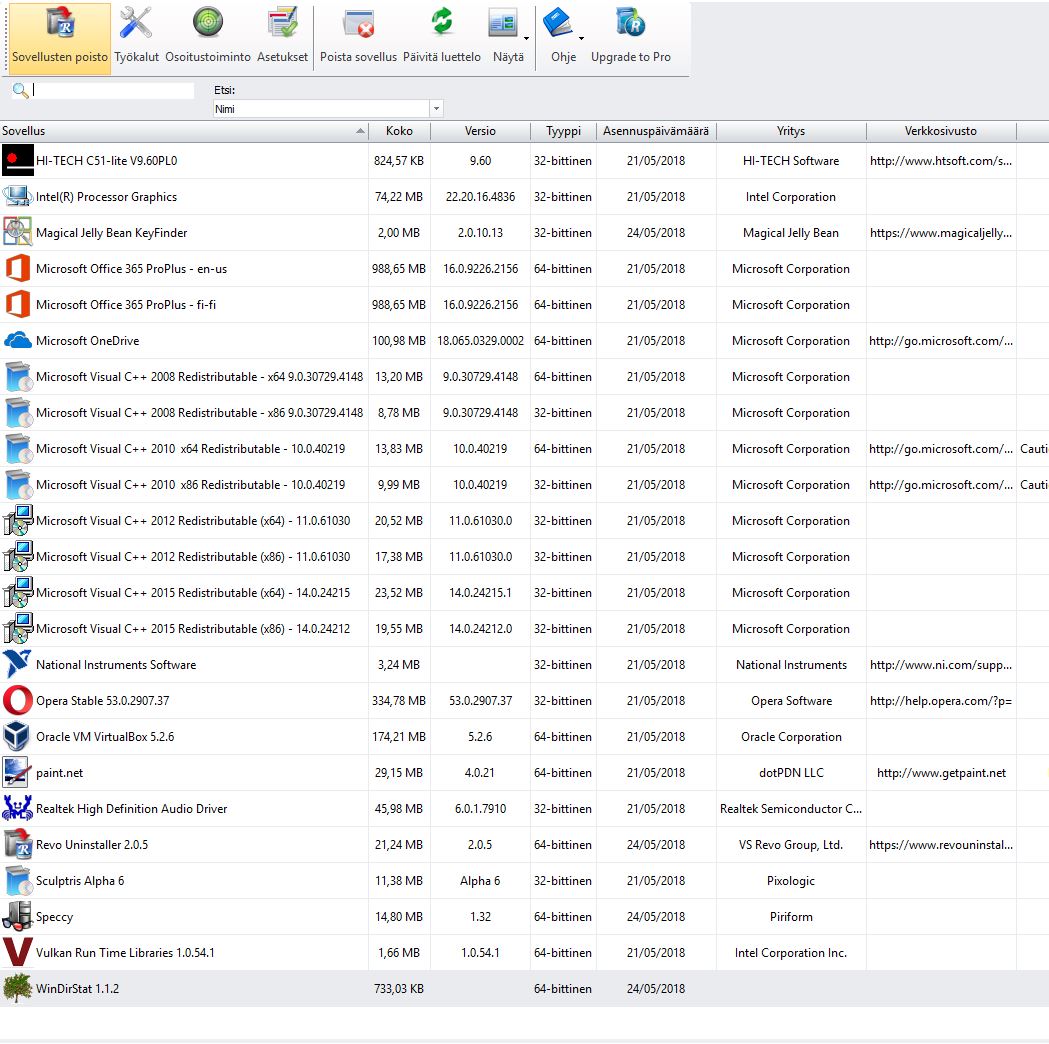Open Ohje help book icon

click(558, 23)
